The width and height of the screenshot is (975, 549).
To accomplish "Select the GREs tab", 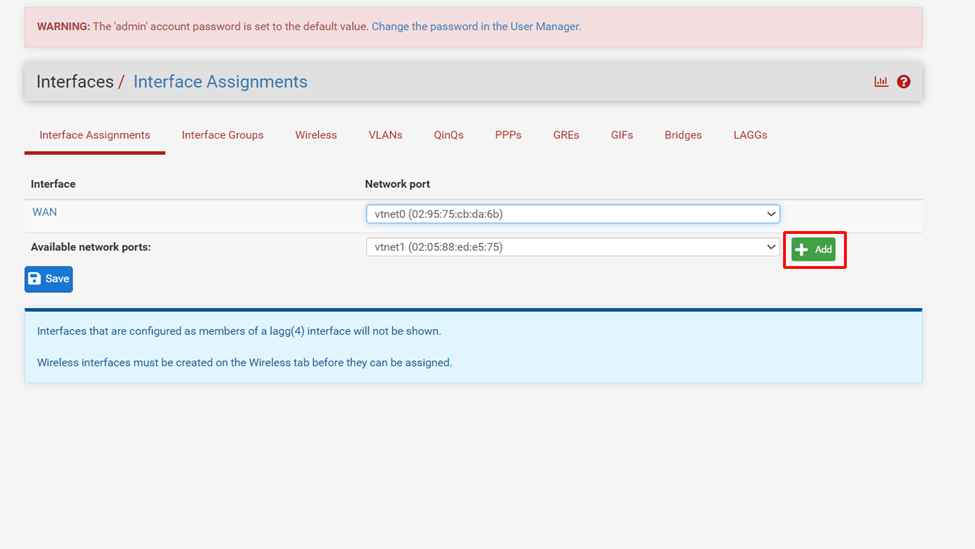I will coord(566,135).
